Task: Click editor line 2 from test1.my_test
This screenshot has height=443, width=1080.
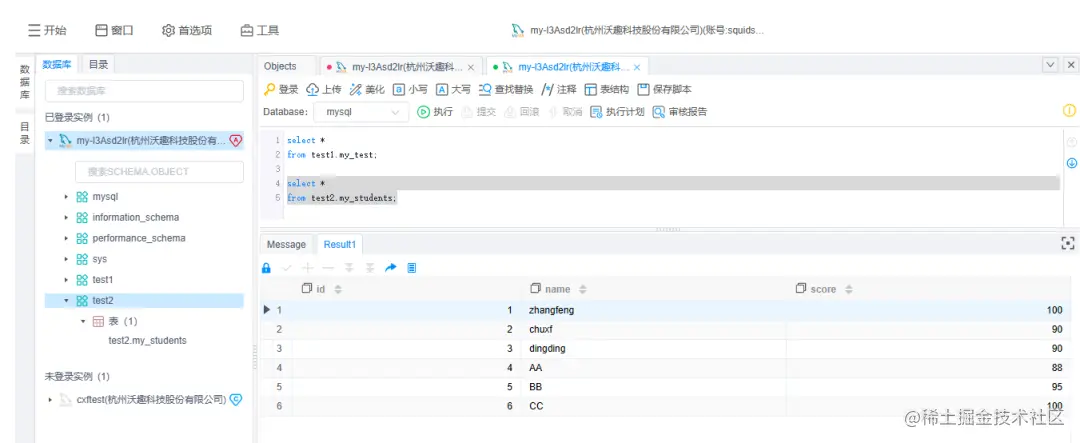Action: [x=332, y=155]
